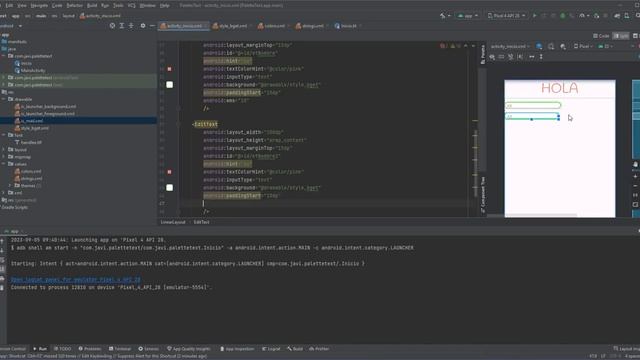Switch to Code view mode
This screenshot has height=360, width=640.
coord(602,36)
